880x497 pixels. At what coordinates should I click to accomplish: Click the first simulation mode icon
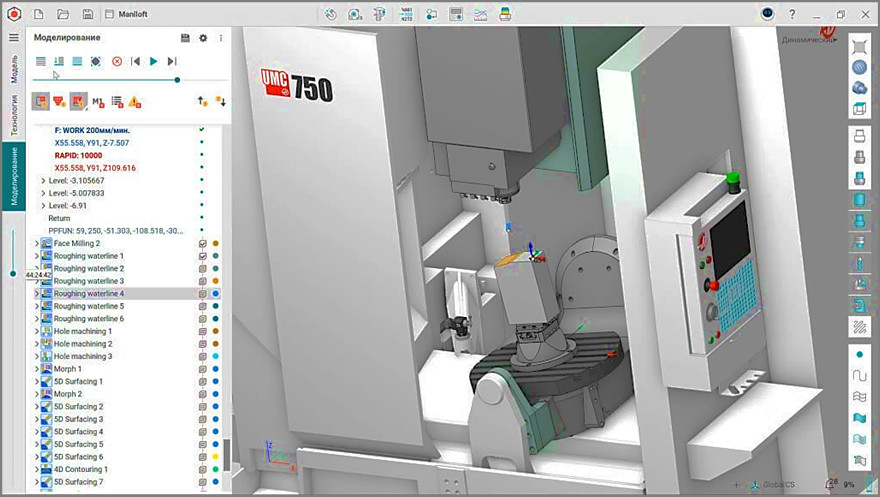40,61
